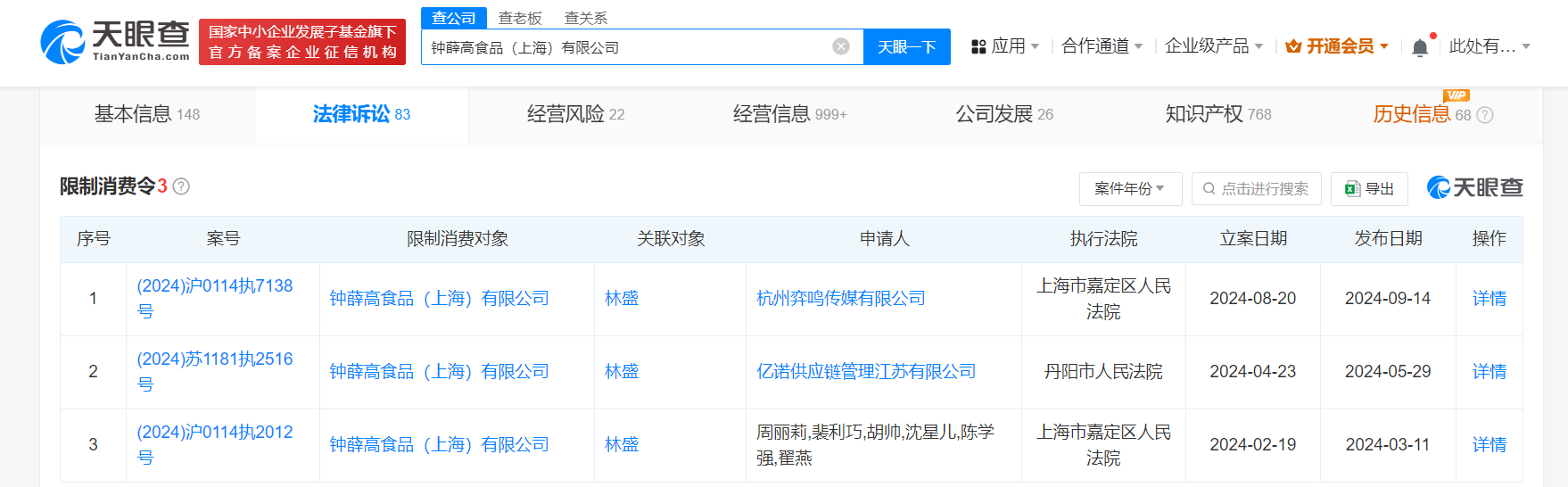
Task: Open case (2024)沪0114执7138号
Action: (x=215, y=299)
